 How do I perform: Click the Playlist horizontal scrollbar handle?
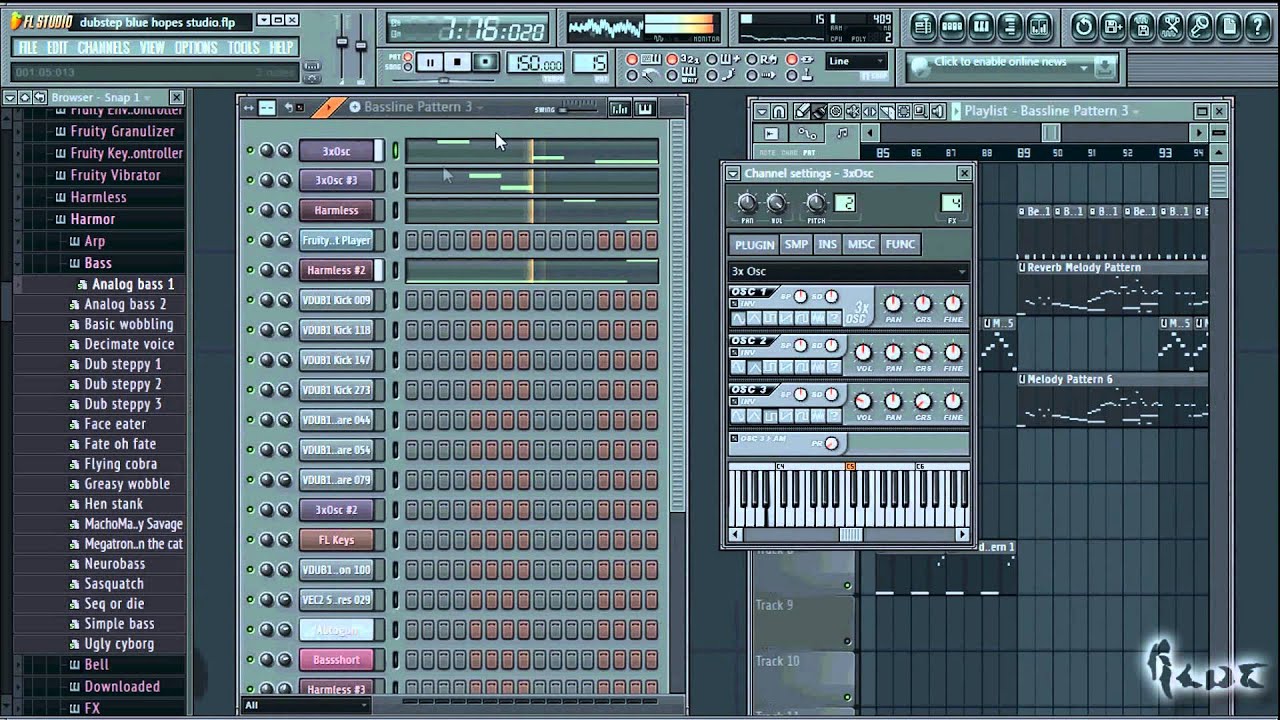click(1051, 133)
